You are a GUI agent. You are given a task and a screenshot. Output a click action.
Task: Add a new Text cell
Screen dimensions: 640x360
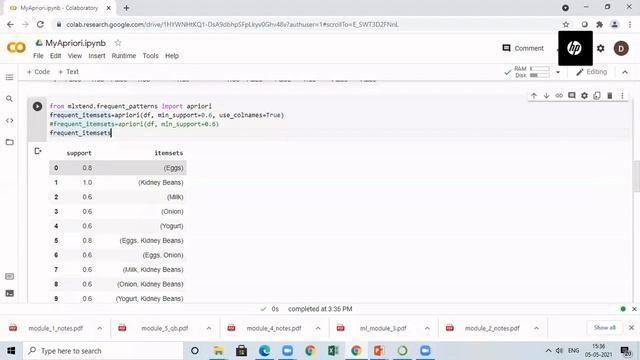pyautogui.click(x=69, y=72)
